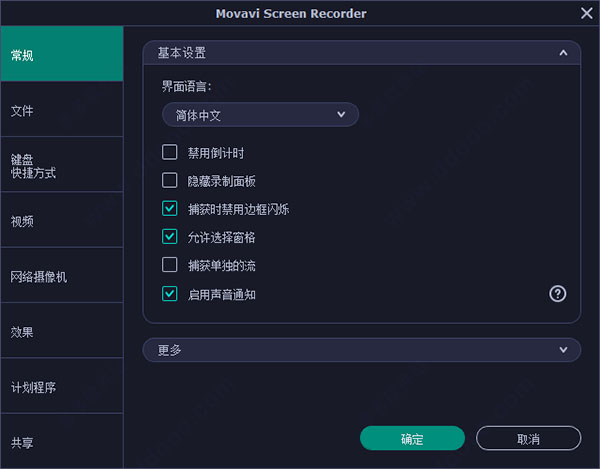Disable the 允许选择窗格 checkbox
This screenshot has height=469, width=600.
[x=170, y=237]
